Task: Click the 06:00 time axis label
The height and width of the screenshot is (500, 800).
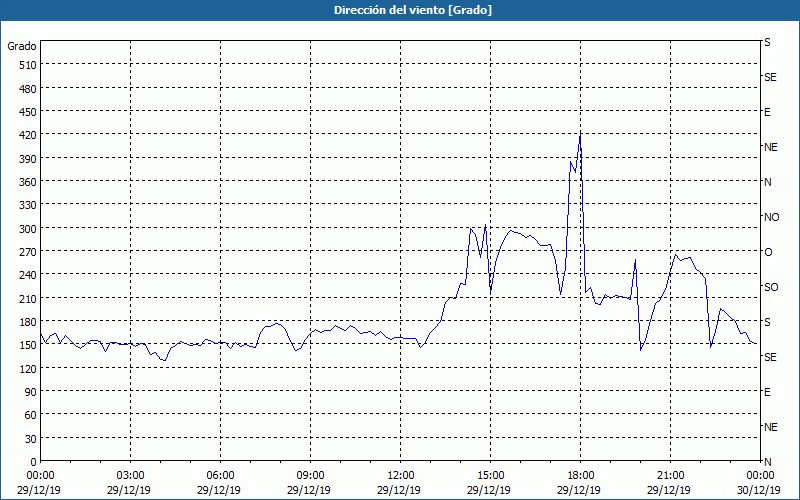Action: pos(220,475)
